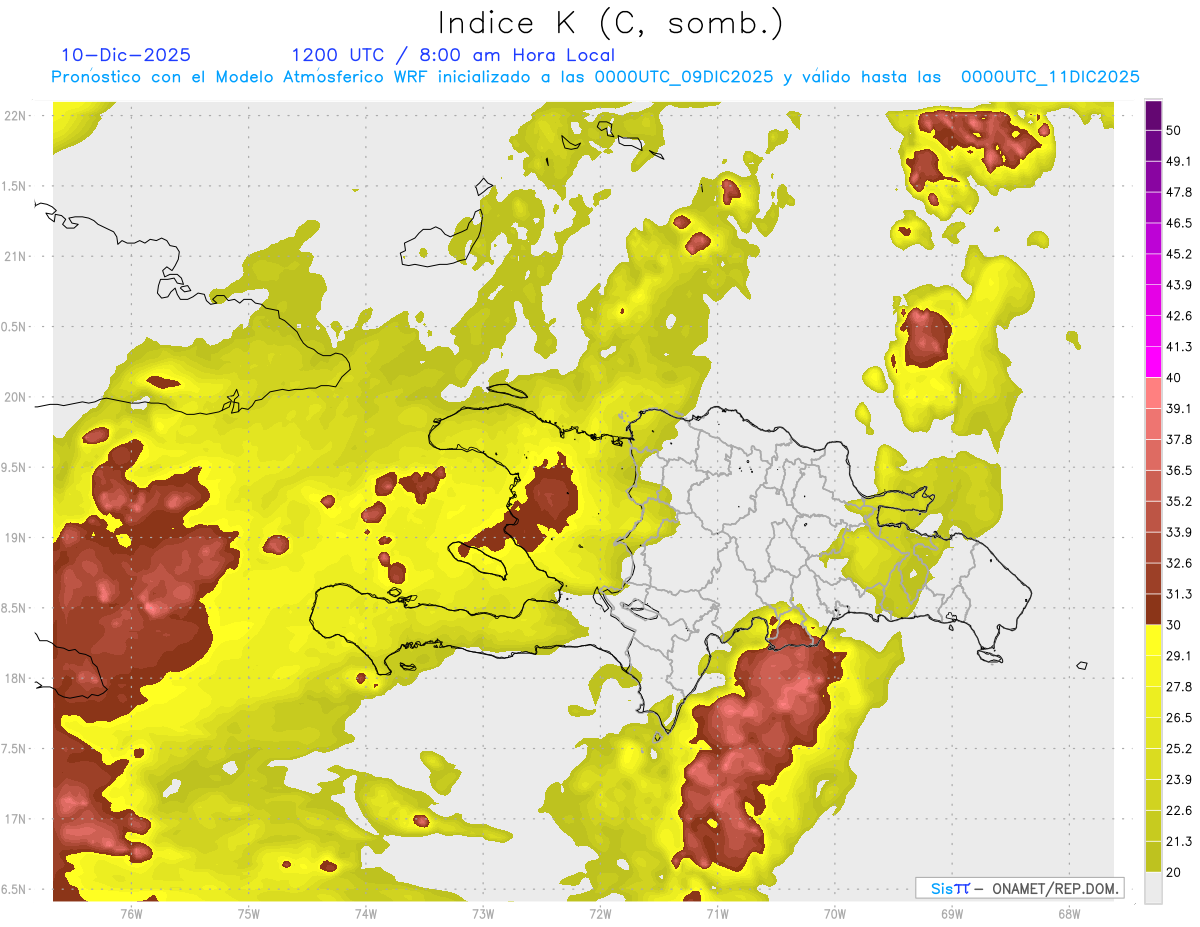Click the '21N' latitude label
This screenshot has height=927, width=1200.
tap(15, 256)
